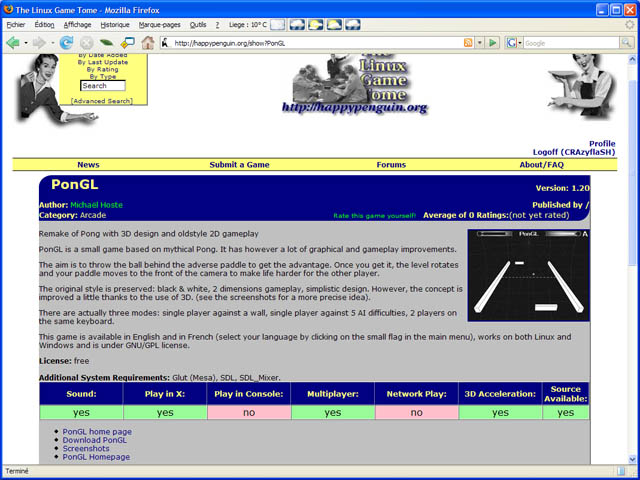
Task: Click the green leaf toolbar icon
Action: (106, 43)
